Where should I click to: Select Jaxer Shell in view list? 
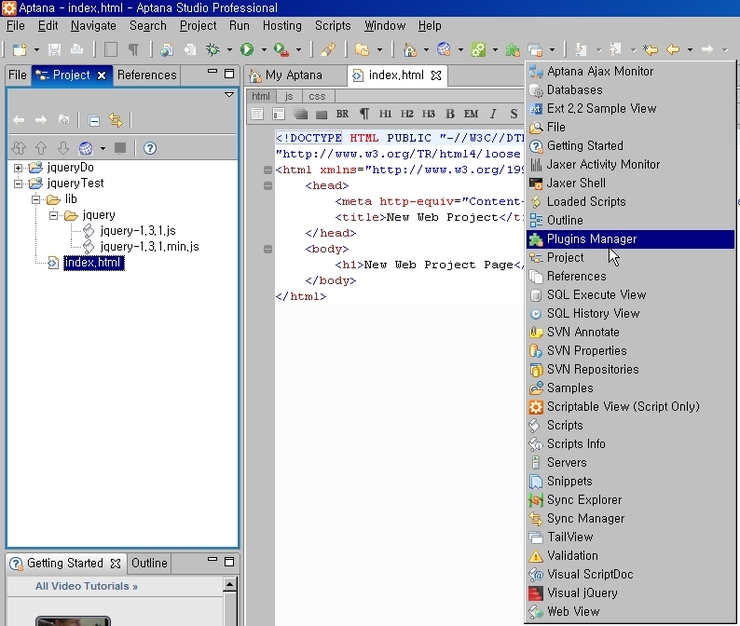point(630,183)
